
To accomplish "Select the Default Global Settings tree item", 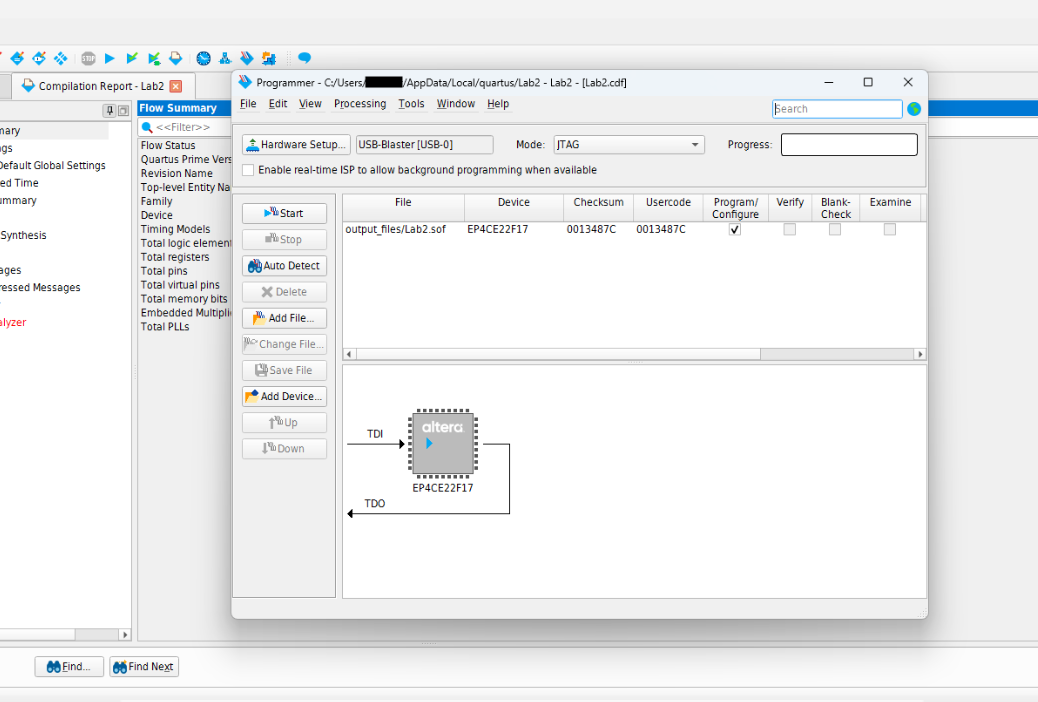I will click(x=52, y=166).
